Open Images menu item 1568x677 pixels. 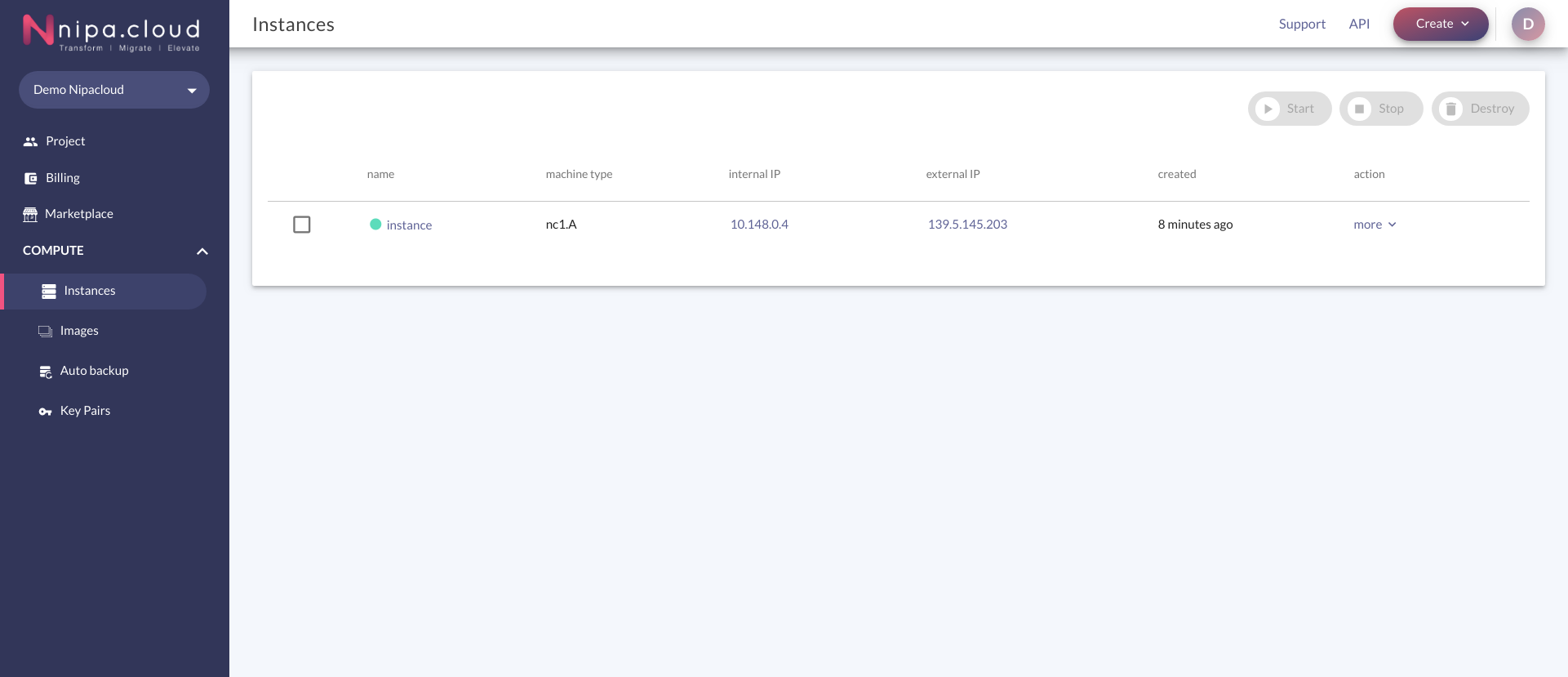(x=79, y=331)
